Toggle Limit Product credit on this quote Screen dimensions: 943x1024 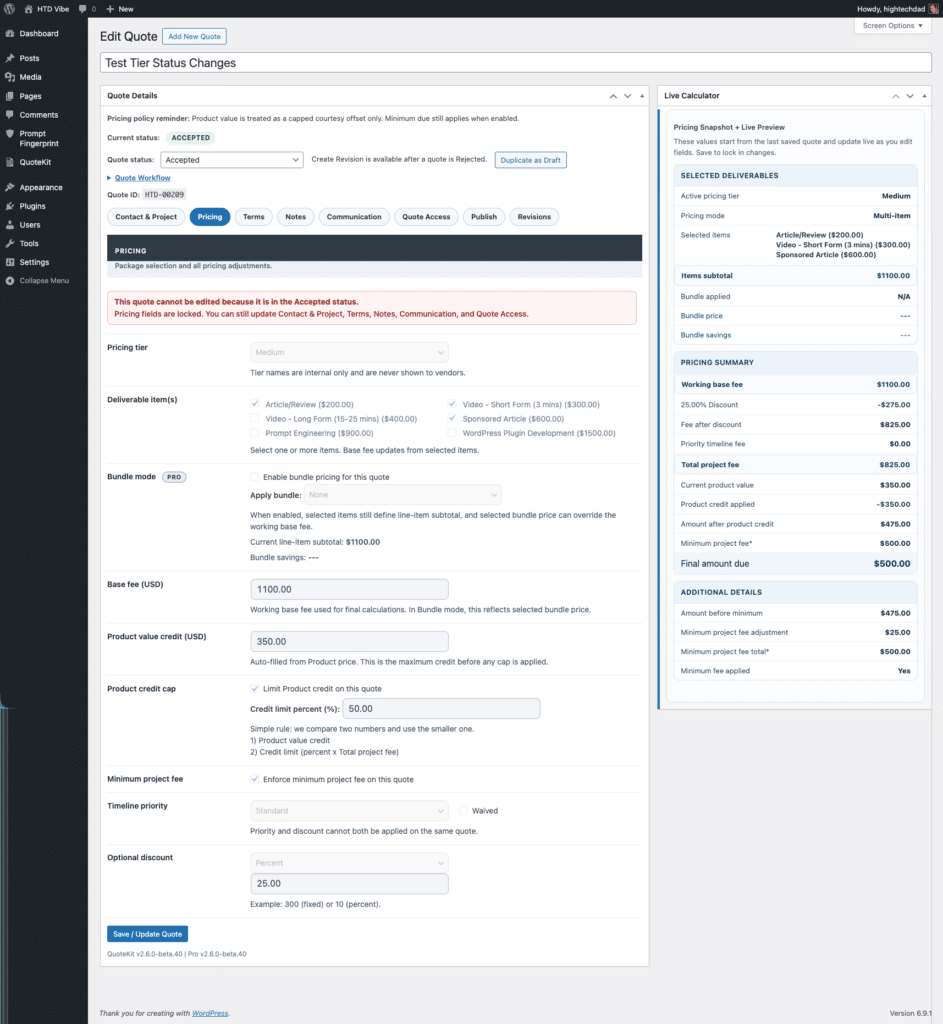255,688
